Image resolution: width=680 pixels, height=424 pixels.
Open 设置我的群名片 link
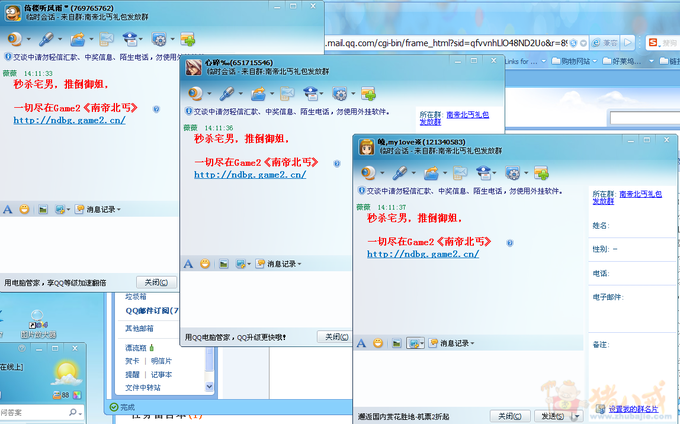tap(633, 409)
